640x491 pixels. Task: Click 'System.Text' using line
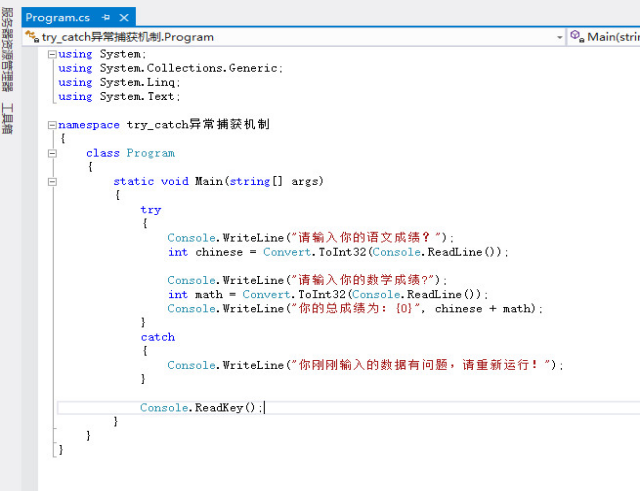click(119, 97)
